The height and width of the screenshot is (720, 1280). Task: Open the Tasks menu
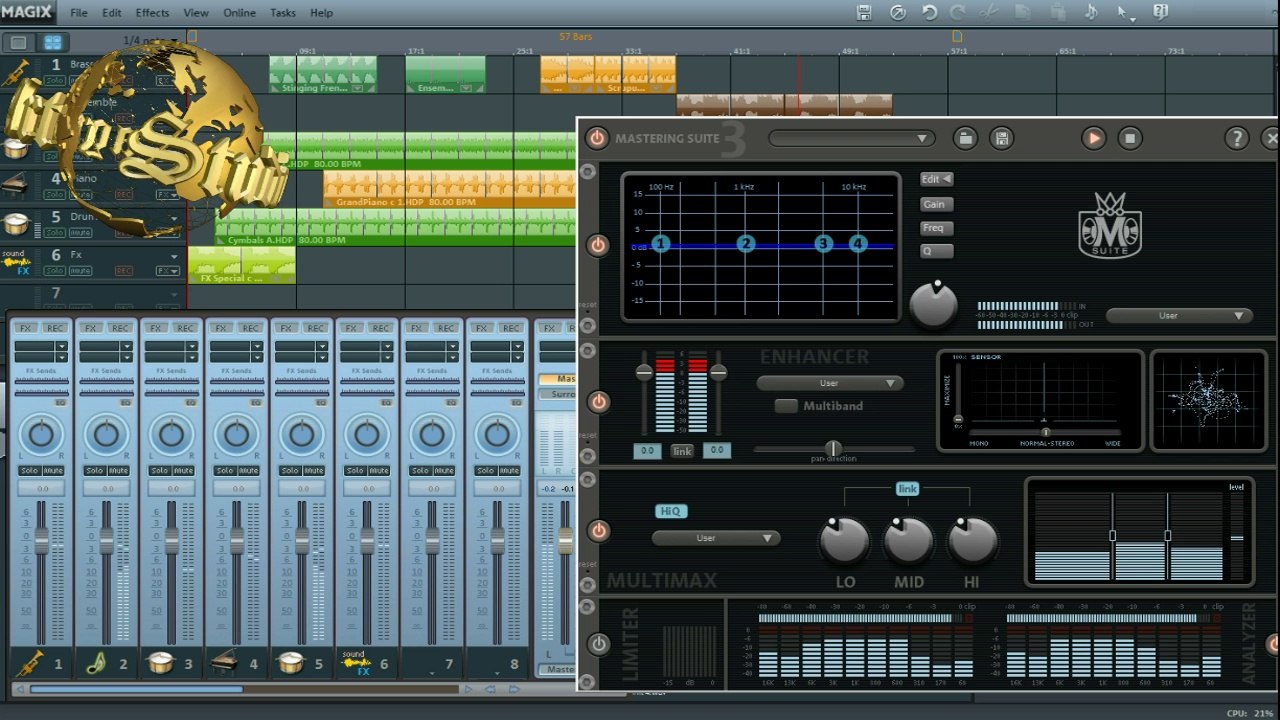point(283,13)
